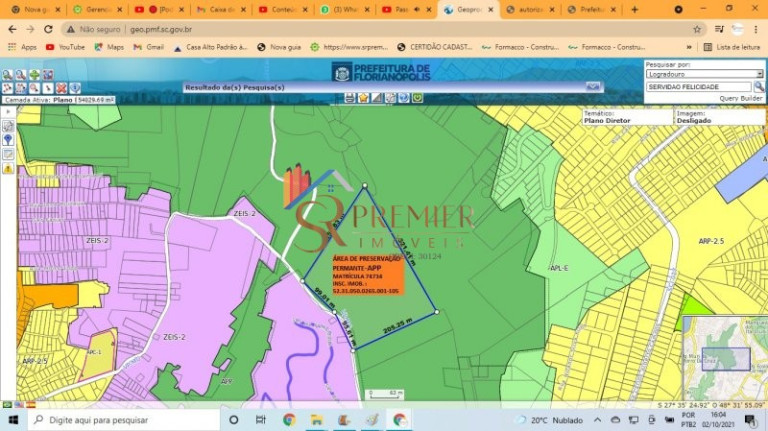Screen dimensions: 768x431
Task: Click the printer icon above map
Action: (349, 98)
